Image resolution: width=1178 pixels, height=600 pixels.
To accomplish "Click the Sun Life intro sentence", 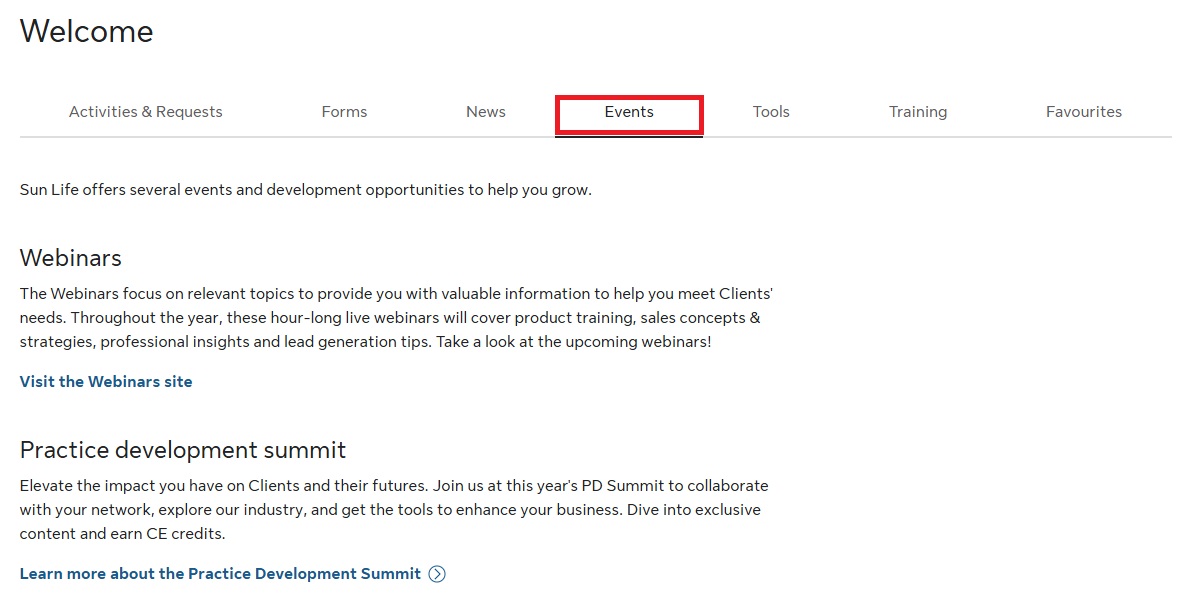I will coord(305,190).
